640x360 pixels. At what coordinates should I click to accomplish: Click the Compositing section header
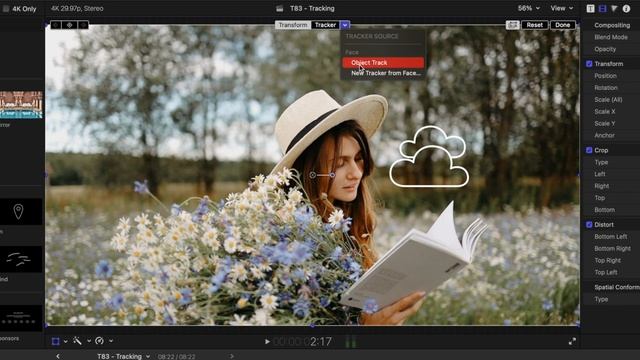(612, 25)
